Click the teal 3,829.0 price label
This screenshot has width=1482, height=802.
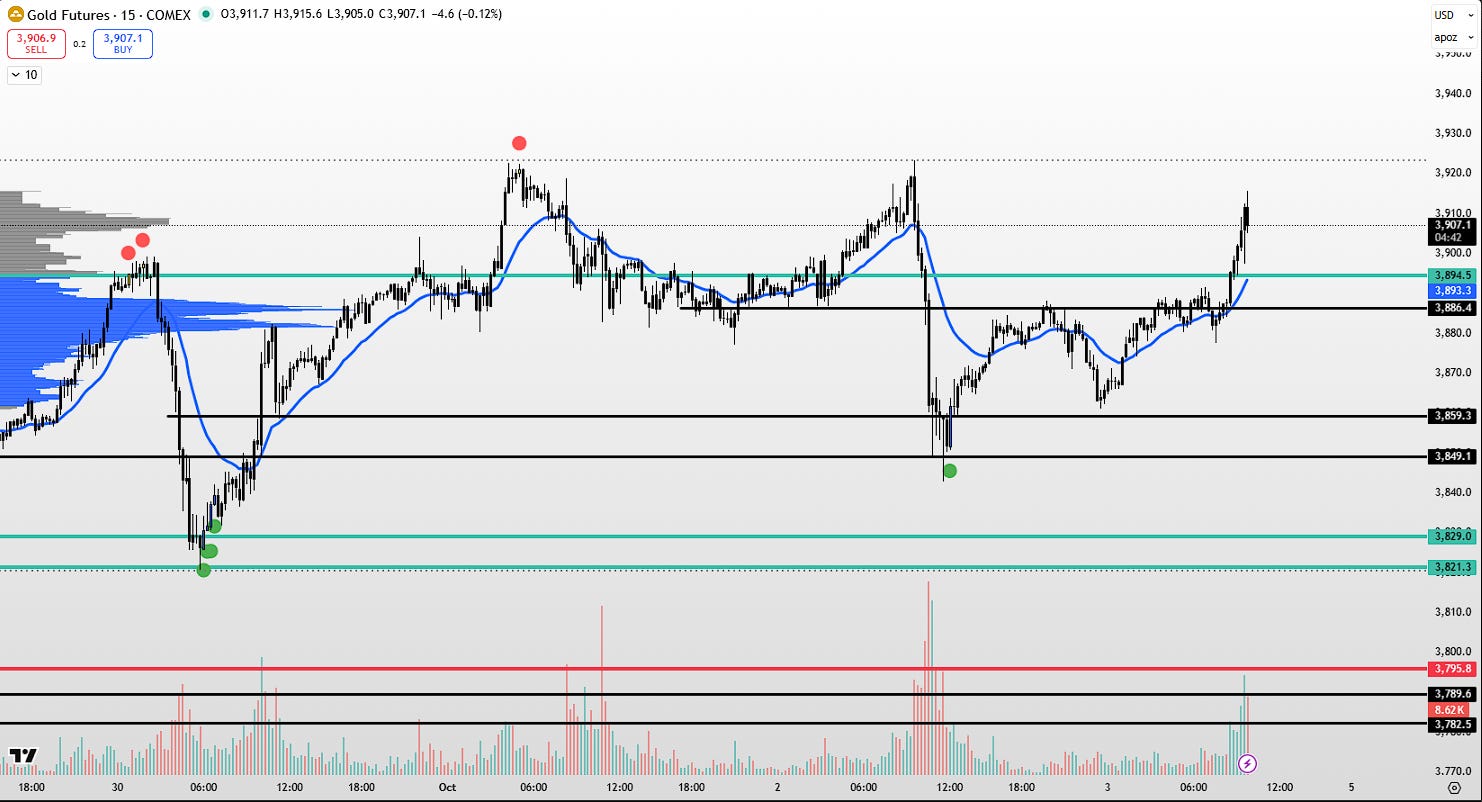coord(1453,536)
